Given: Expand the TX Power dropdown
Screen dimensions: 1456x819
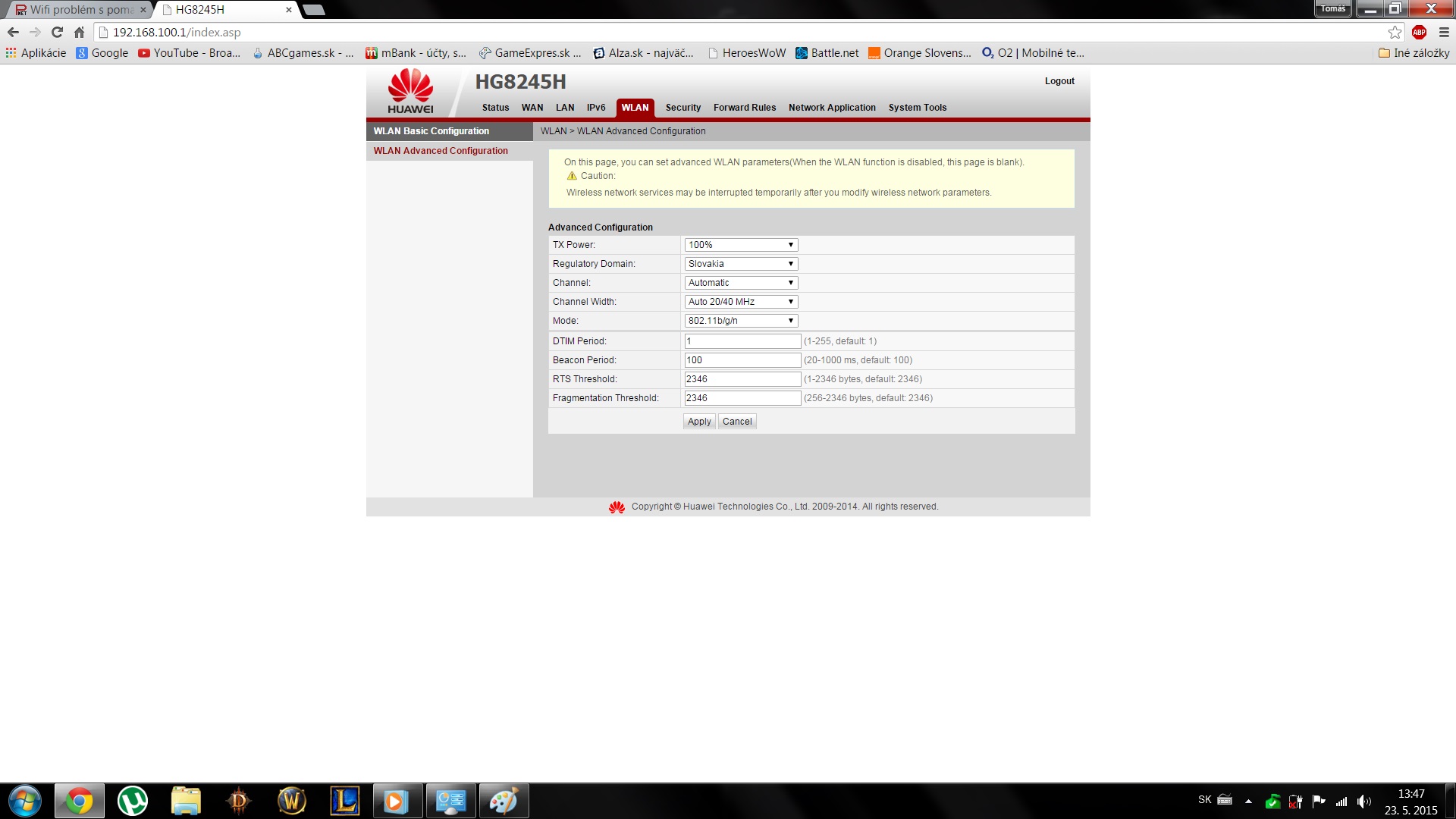Looking at the screenshot, I should [x=741, y=245].
